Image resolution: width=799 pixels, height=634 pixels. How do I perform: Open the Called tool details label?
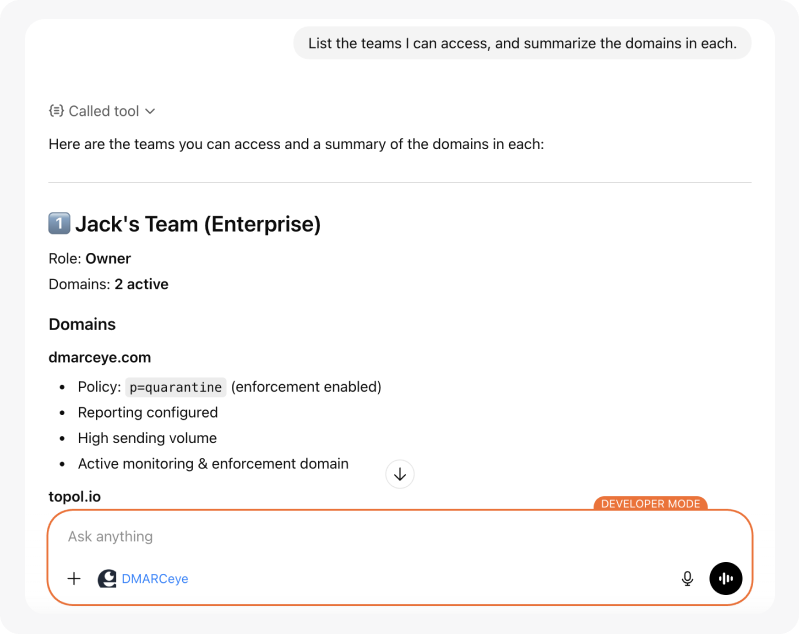pyautogui.click(x=104, y=111)
